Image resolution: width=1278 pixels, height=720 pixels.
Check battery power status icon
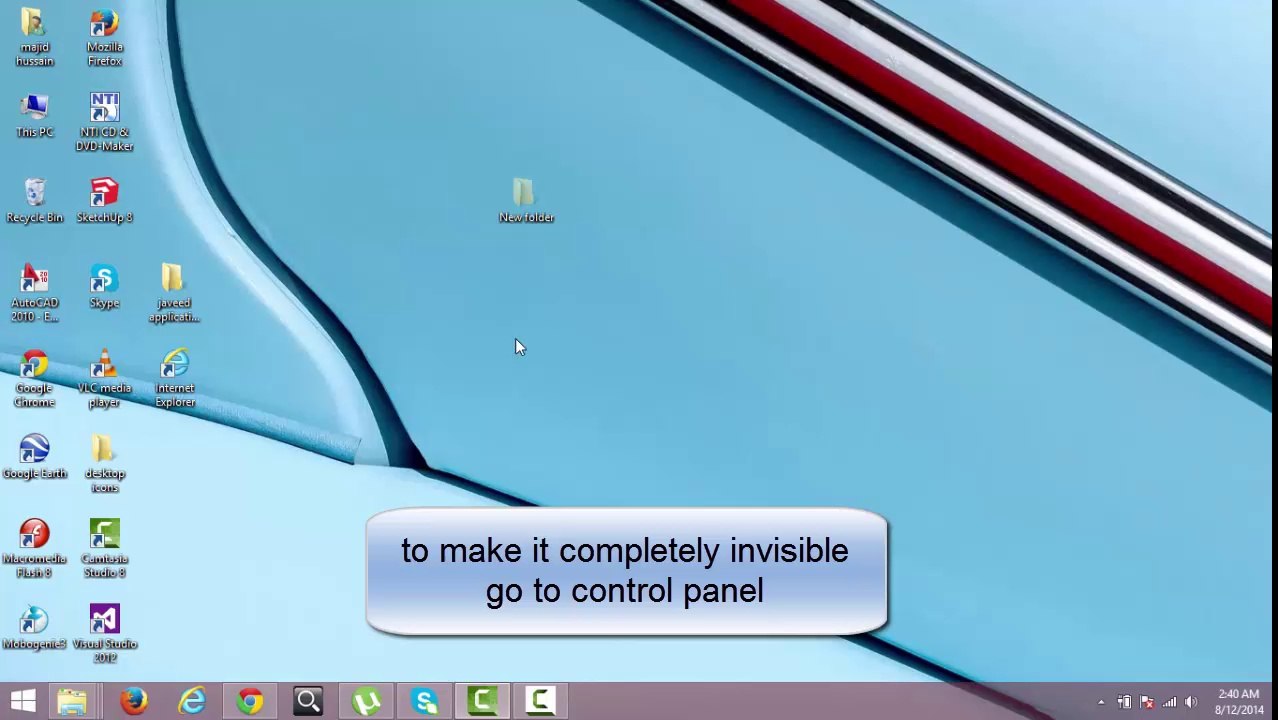click(1124, 702)
